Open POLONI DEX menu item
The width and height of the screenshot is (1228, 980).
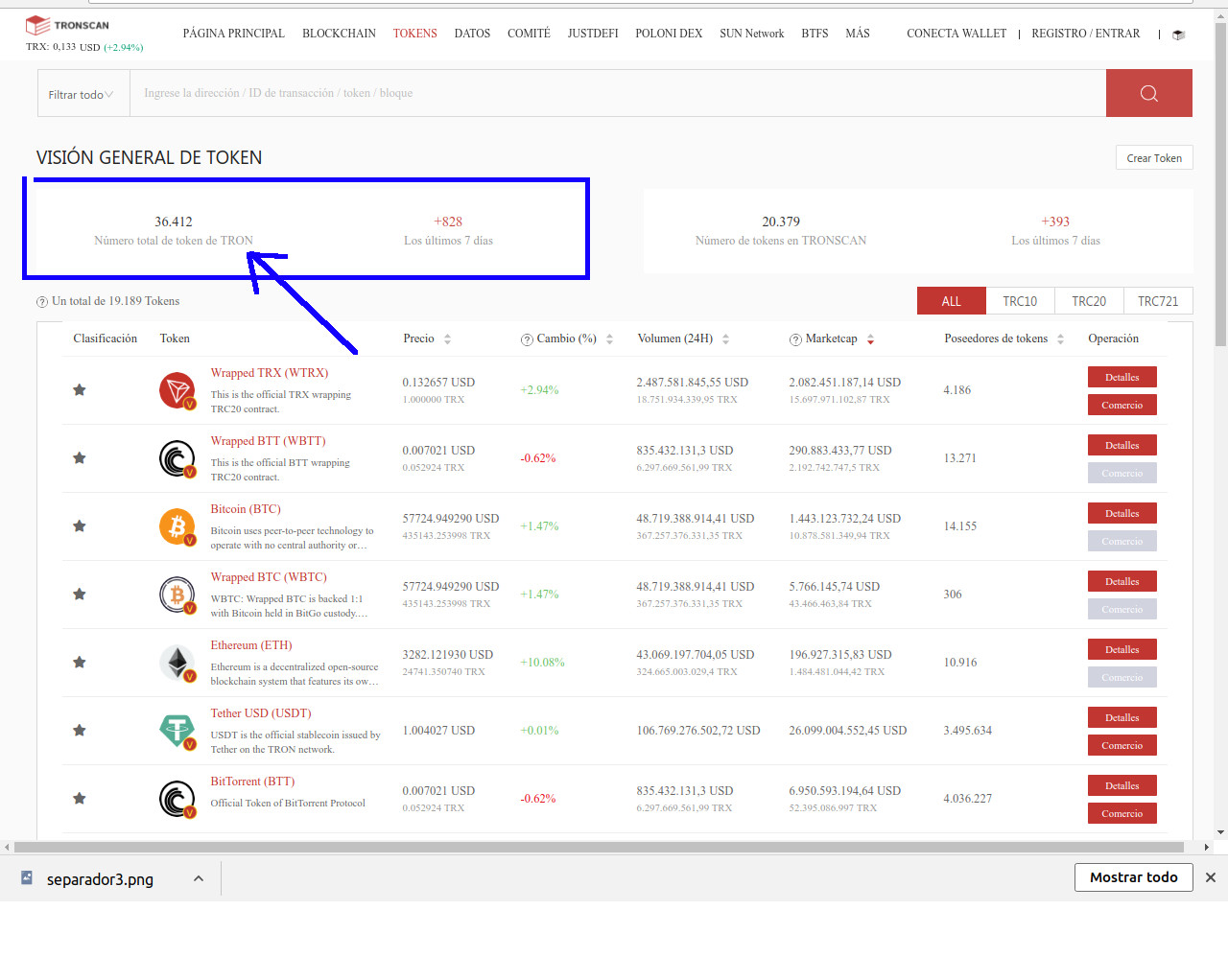click(x=669, y=34)
